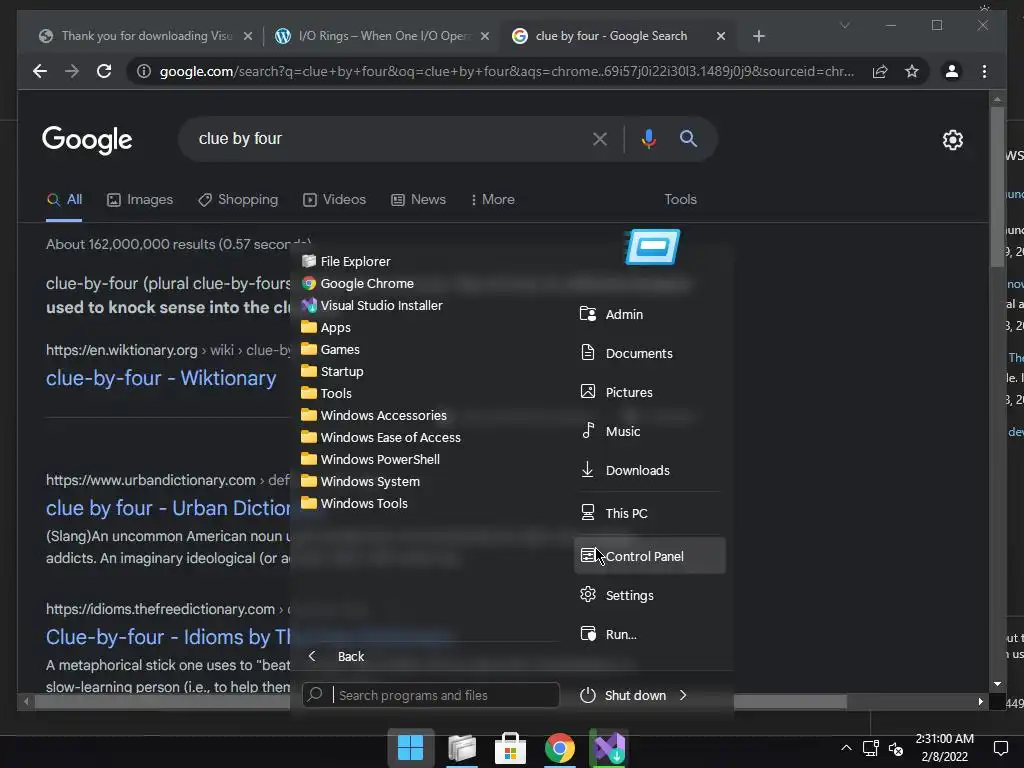The image size is (1024, 768).
Task: Open Chrome's three-dot menu
Action: pos(984,71)
